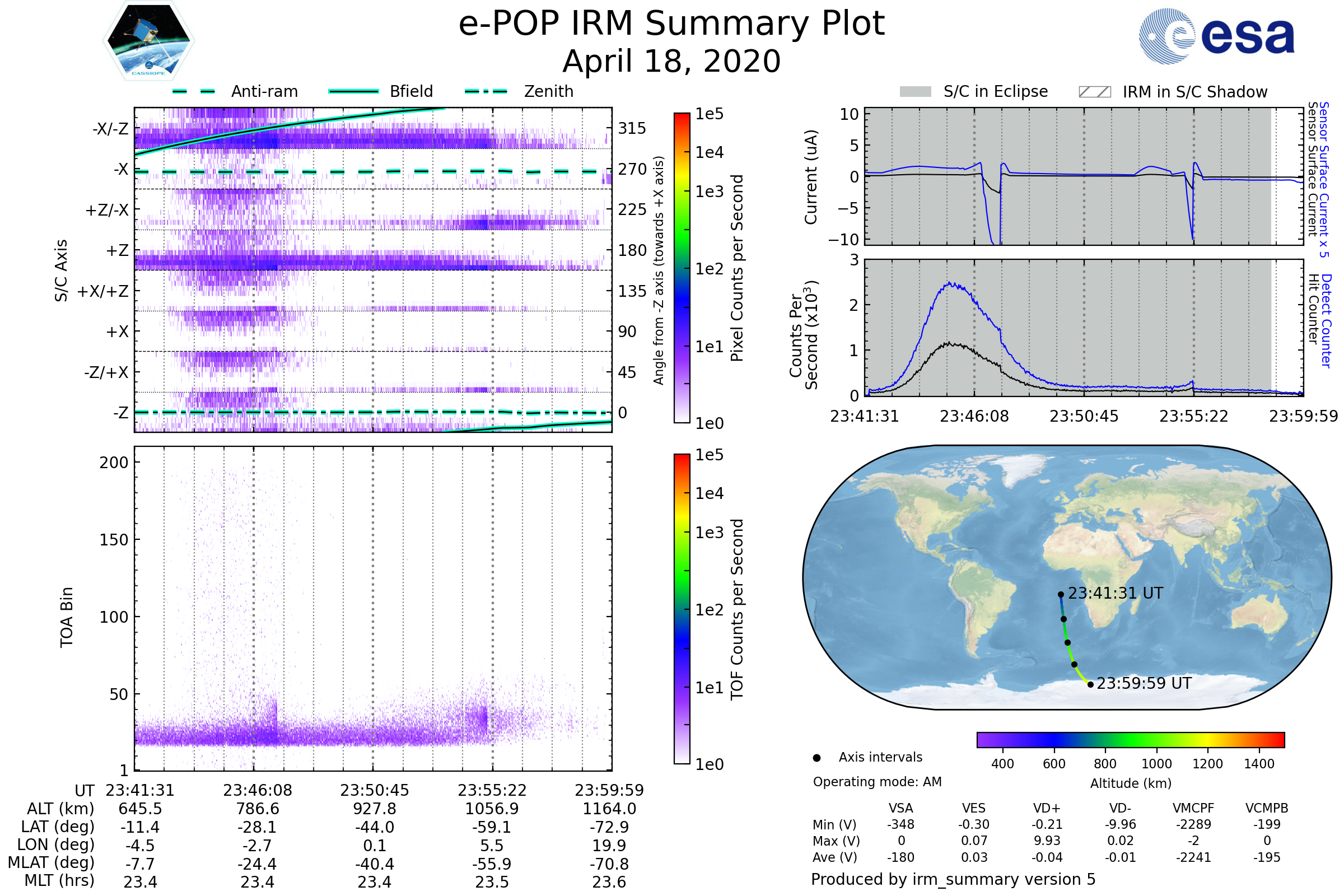Click the Pixel Counts per Second colorbar

682,268
